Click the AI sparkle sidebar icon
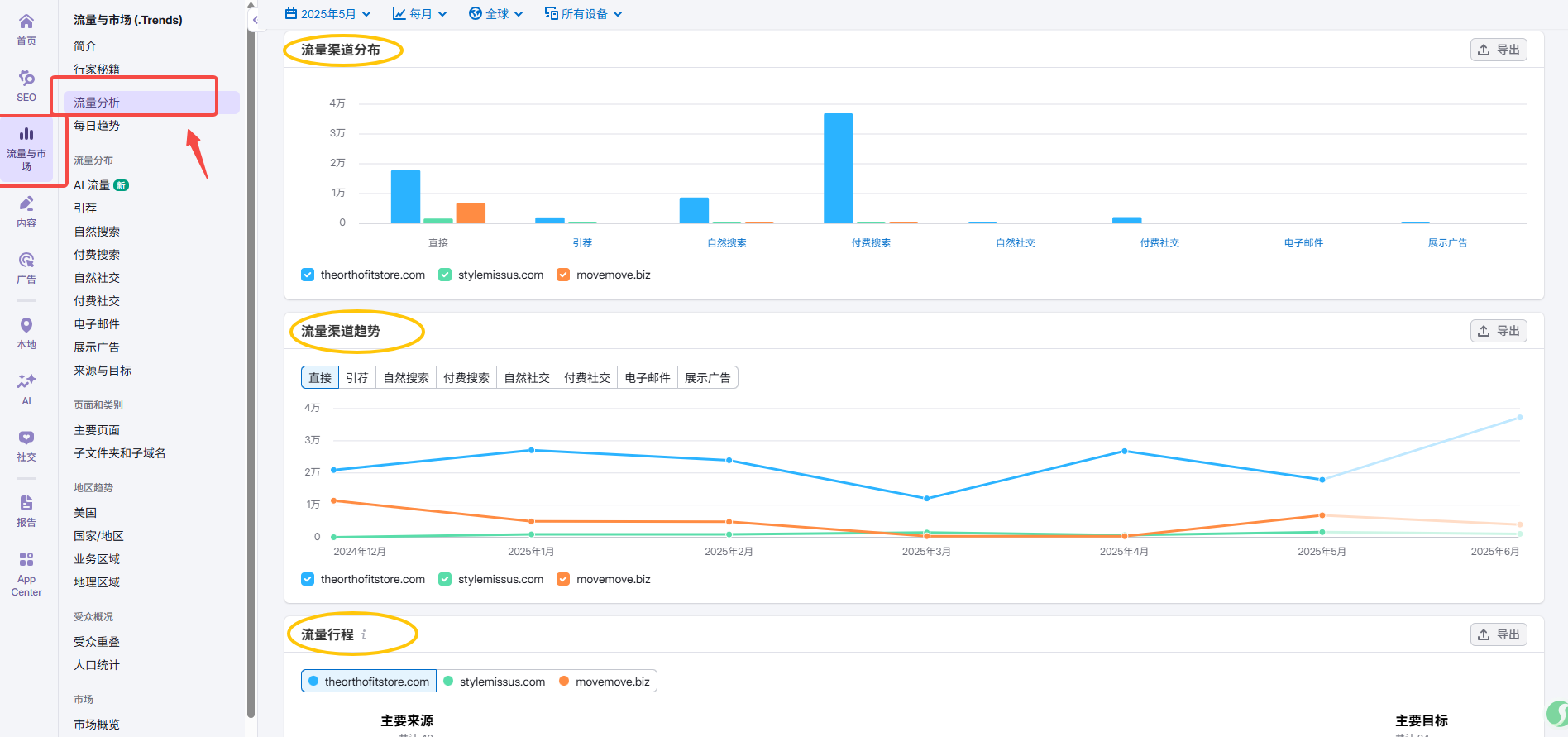Image resolution: width=1568 pixels, height=737 pixels. coord(26,388)
